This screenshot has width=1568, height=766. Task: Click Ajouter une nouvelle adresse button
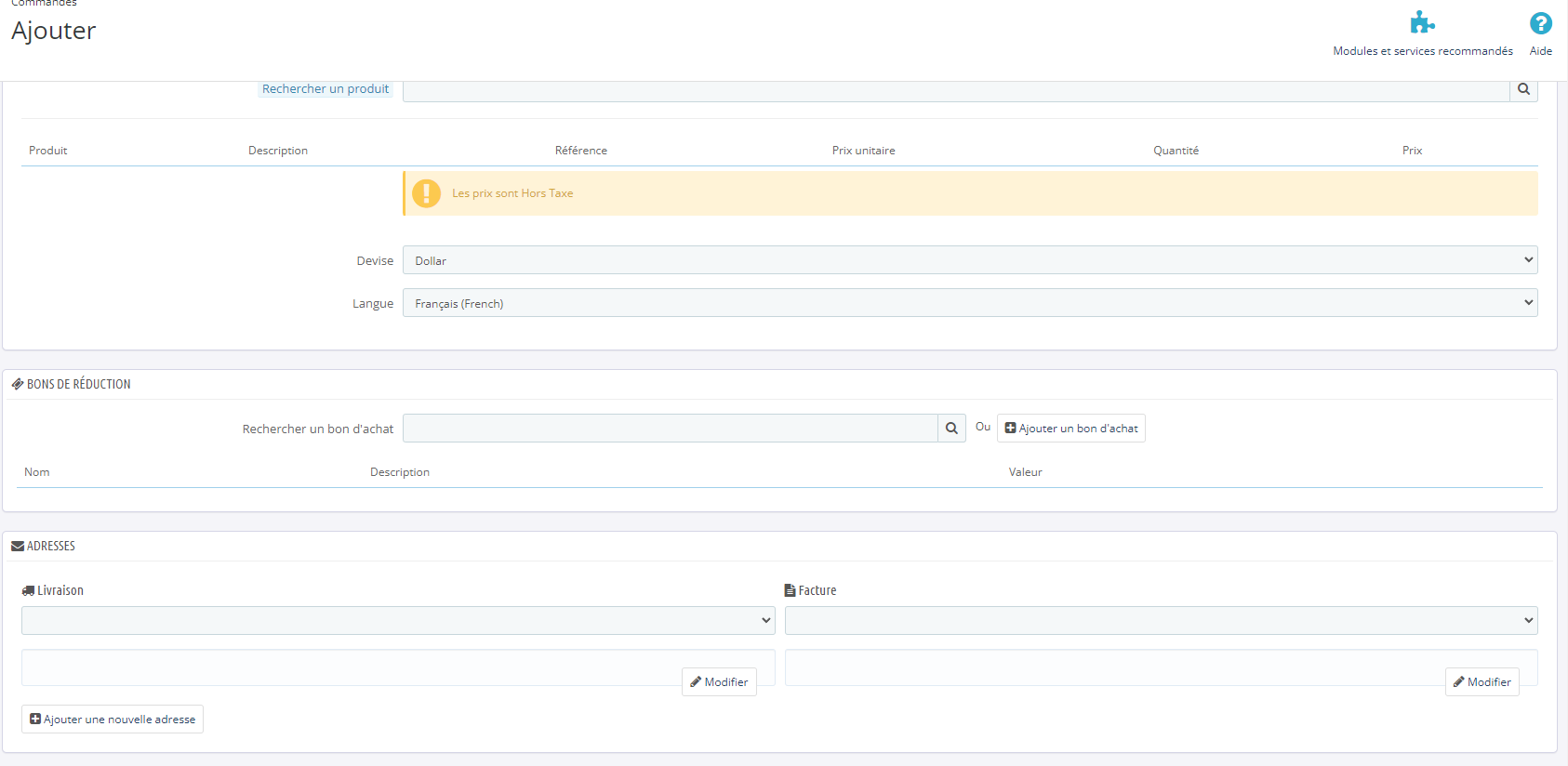[113, 720]
